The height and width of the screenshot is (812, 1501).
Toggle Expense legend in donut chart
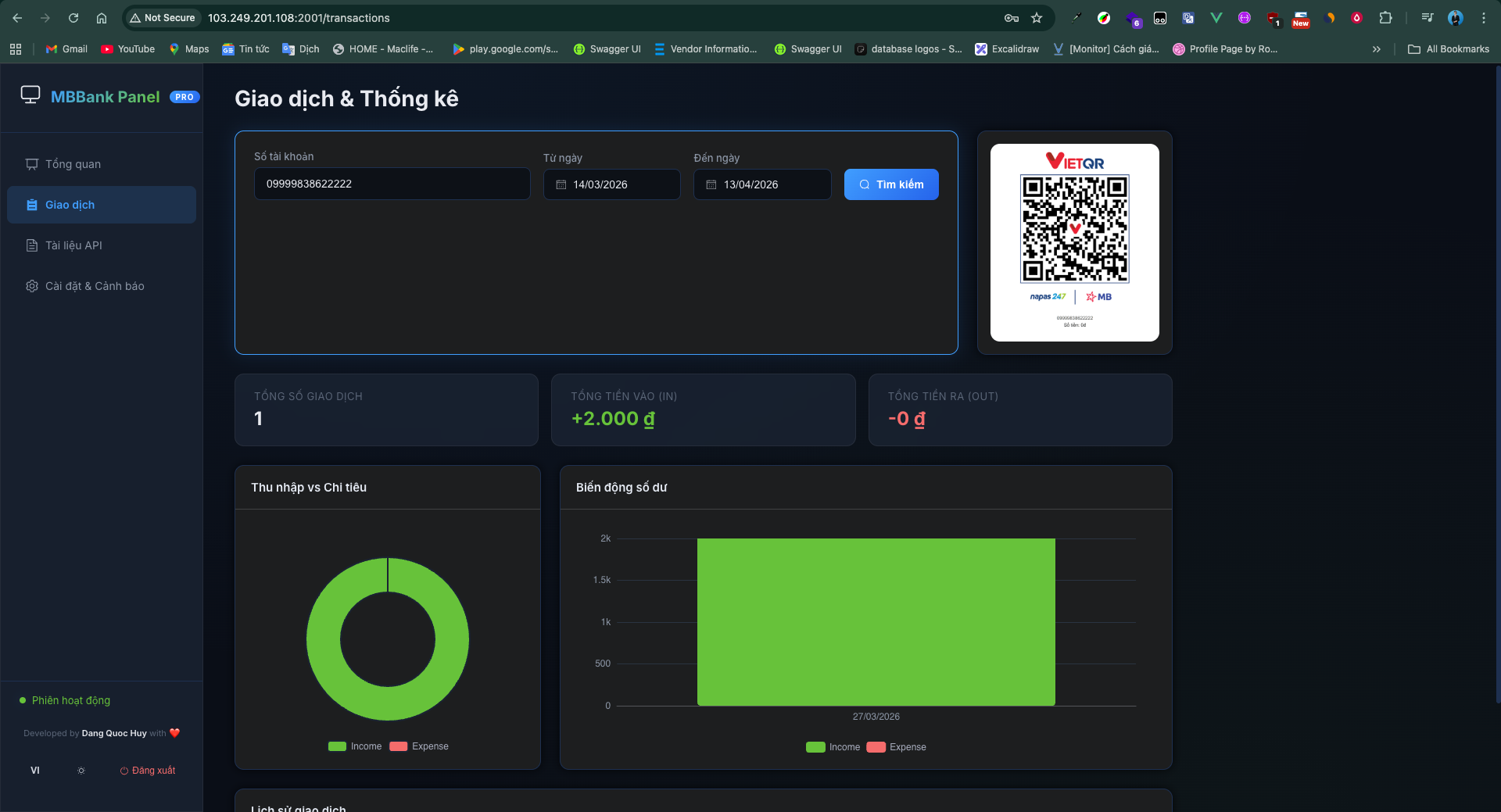(x=419, y=746)
